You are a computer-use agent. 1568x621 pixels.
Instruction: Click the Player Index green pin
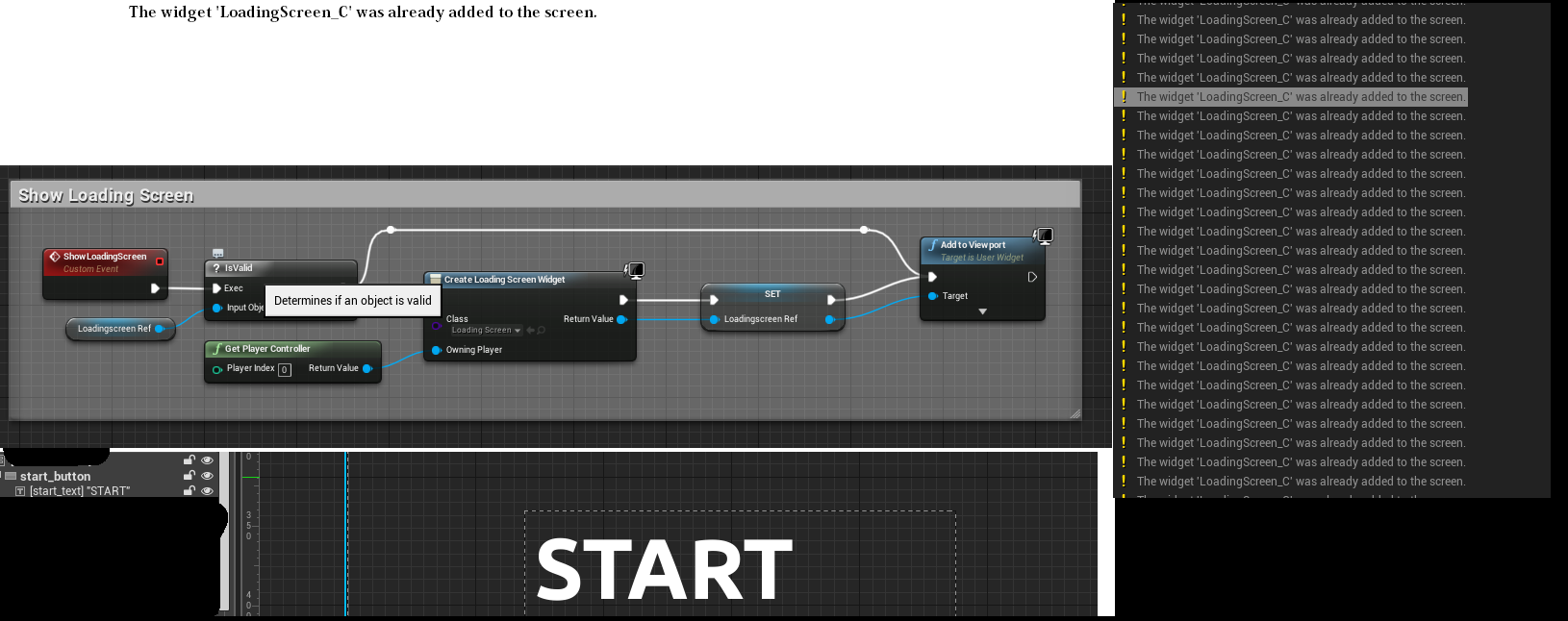coord(217,369)
